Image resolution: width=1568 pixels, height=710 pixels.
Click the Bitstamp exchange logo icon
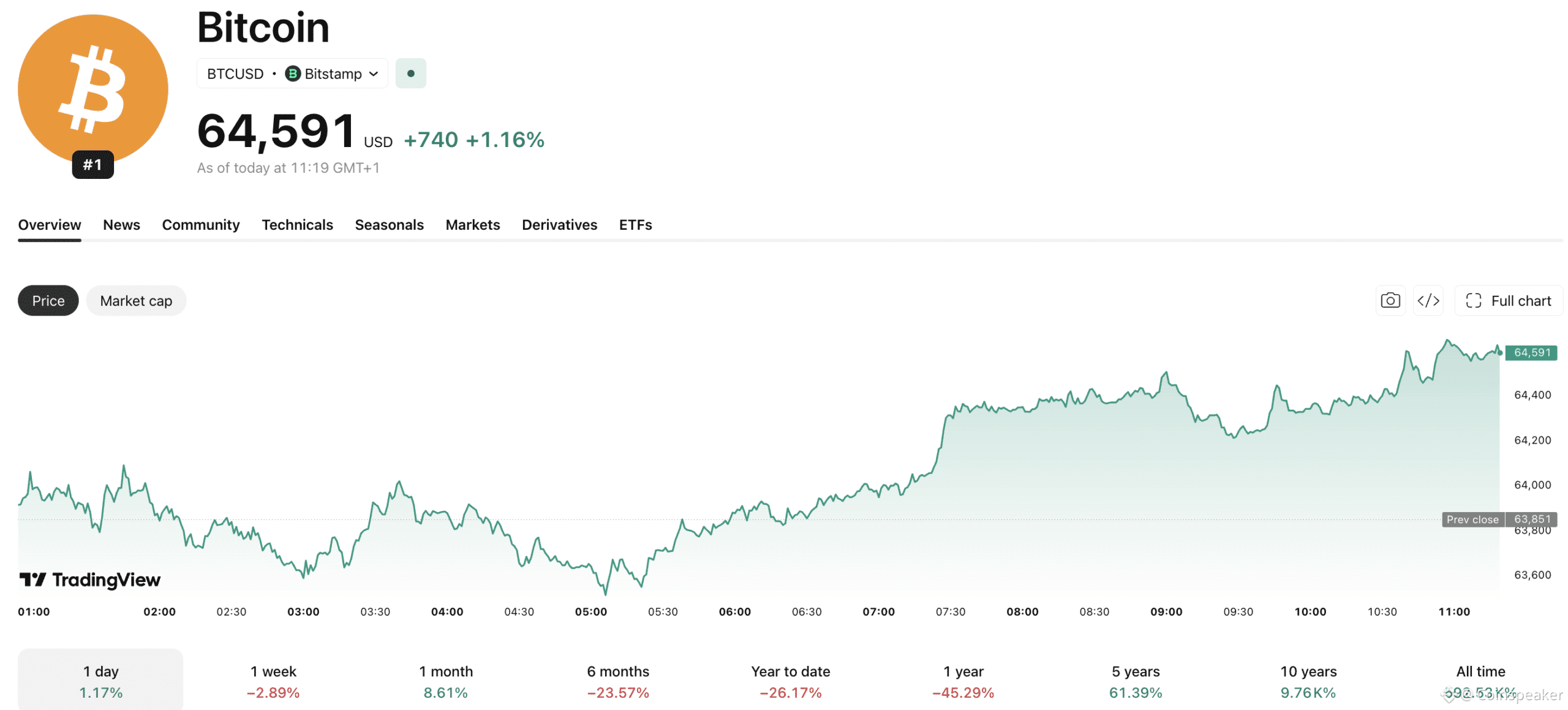[293, 74]
